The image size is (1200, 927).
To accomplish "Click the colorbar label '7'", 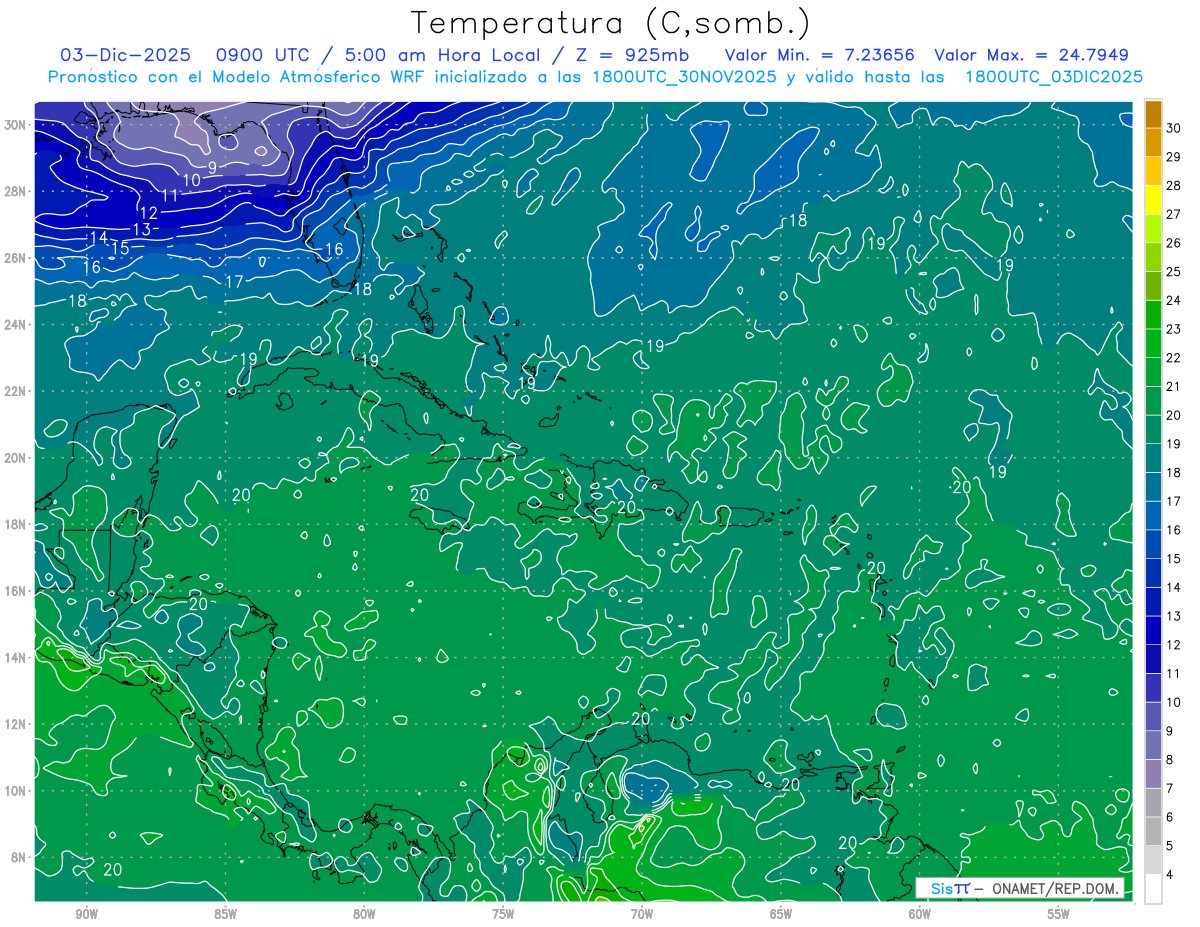I will click(x=1170, y=789).
